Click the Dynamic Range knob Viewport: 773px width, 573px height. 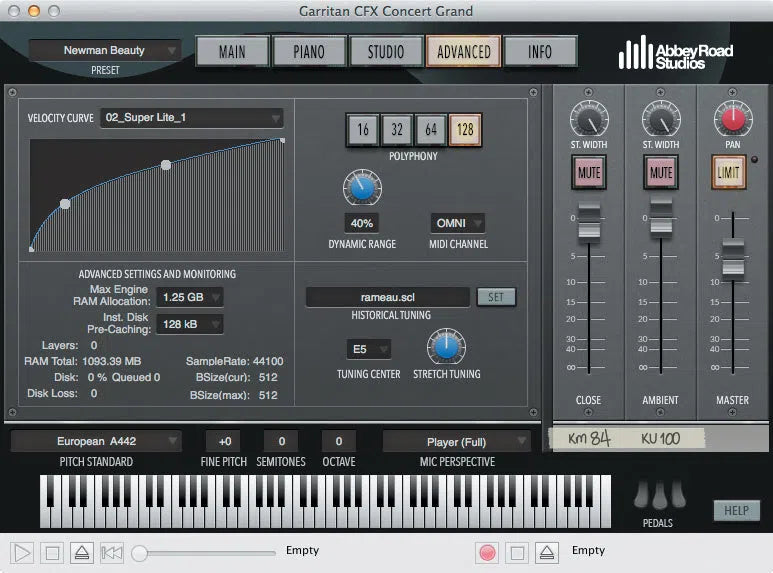tap(362, 188)
